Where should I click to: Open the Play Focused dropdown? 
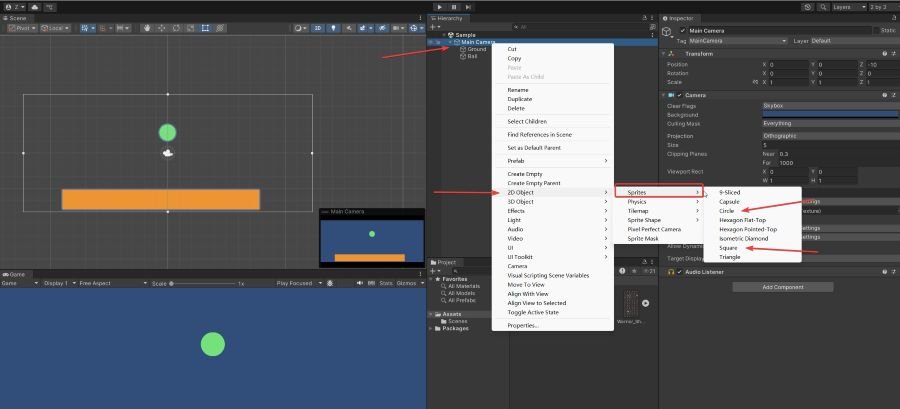click(298, 283)
